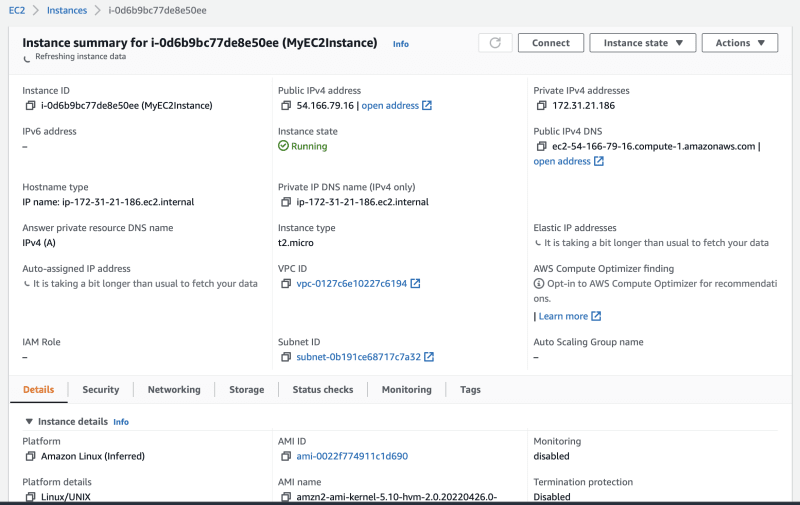Copy the Platform details Linux/UNIX

tap(30, 497)
